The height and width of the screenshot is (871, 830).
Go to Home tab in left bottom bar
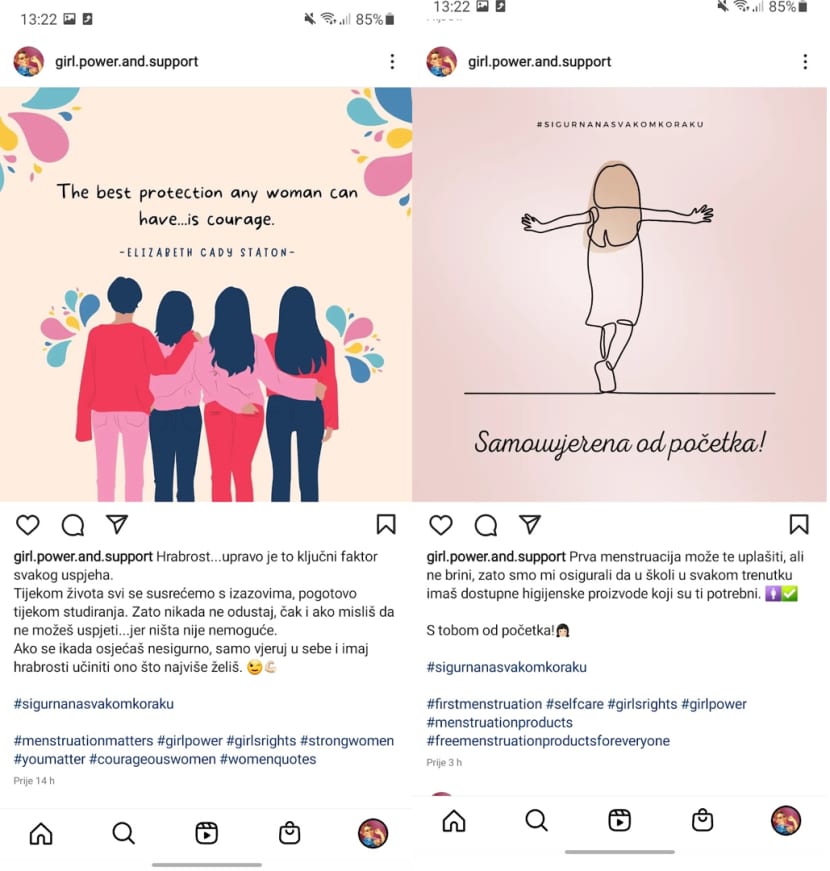41,833
